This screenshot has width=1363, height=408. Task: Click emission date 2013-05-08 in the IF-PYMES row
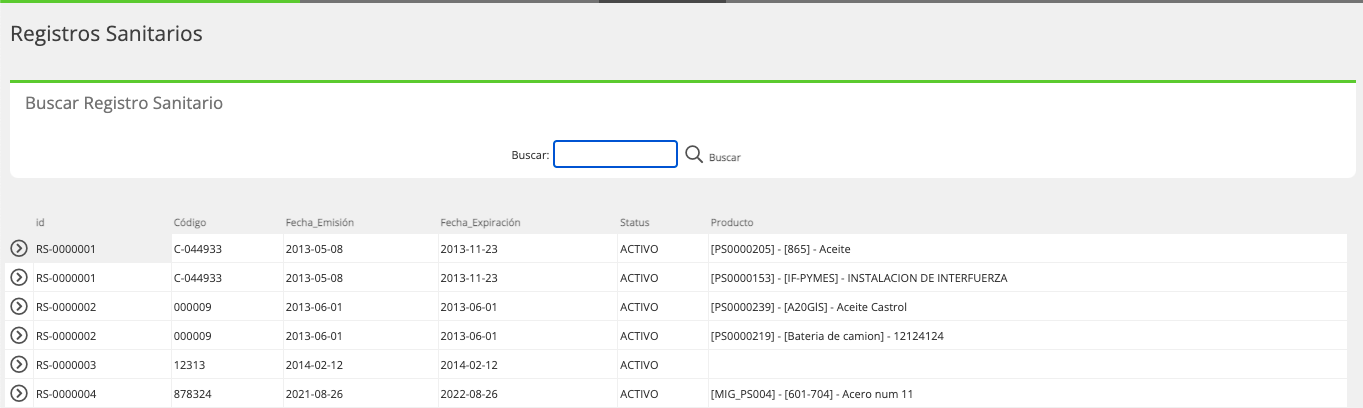tap(314, 278)
